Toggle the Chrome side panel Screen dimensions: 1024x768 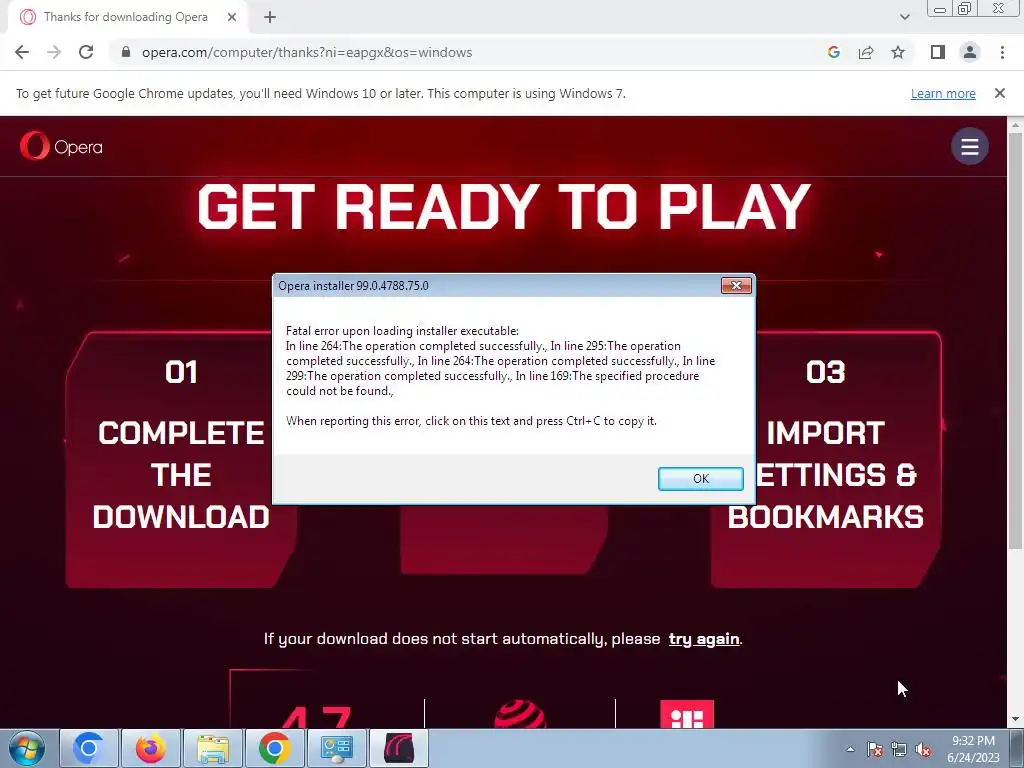click(x=938, y=52)
